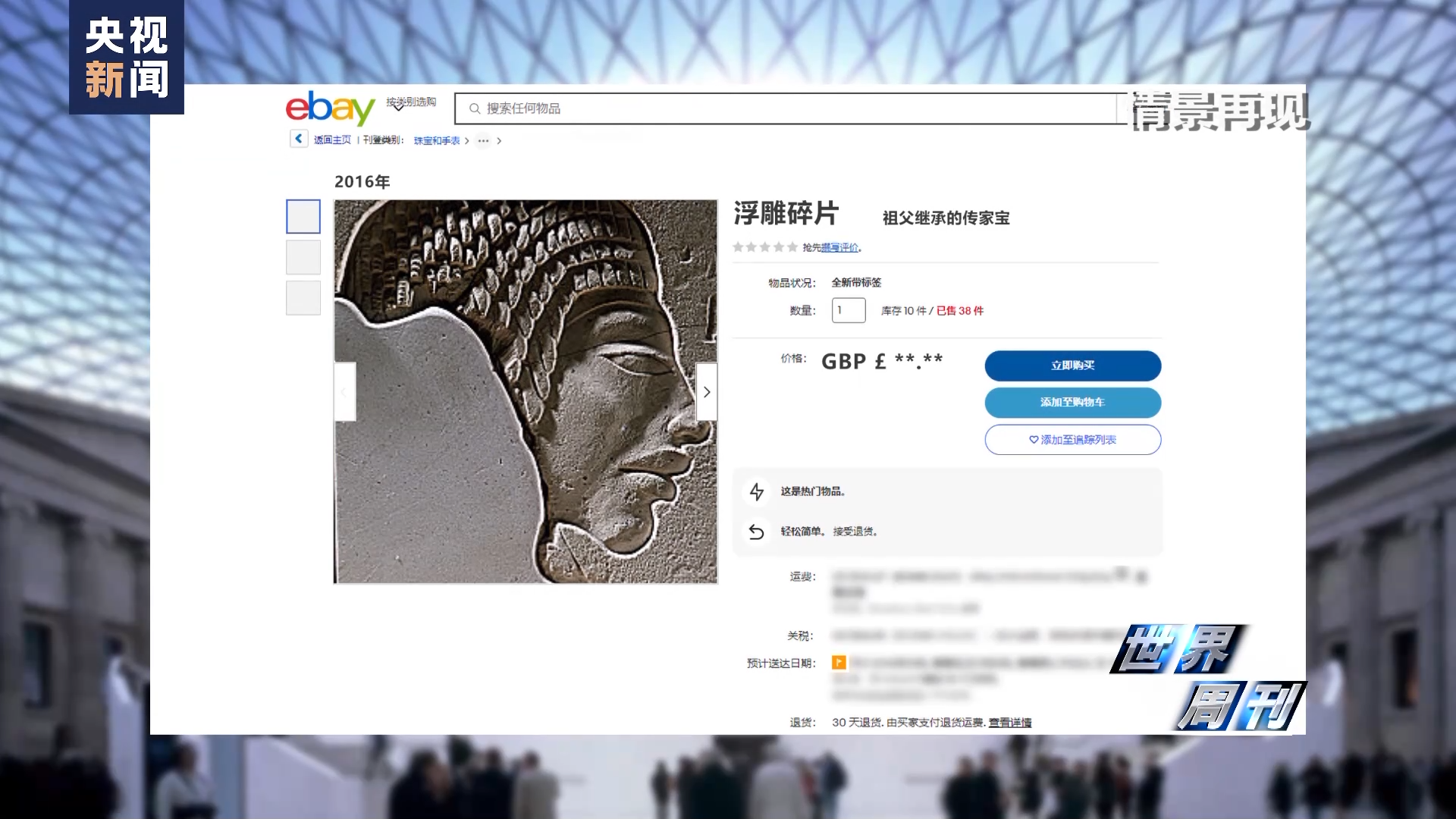Click the last breadcrumb chevron

click(x=499, y=140)
